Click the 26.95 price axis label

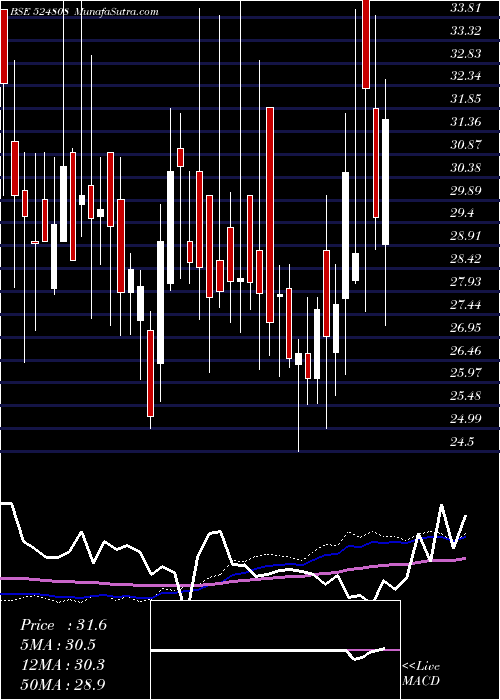tap(466, 328)
